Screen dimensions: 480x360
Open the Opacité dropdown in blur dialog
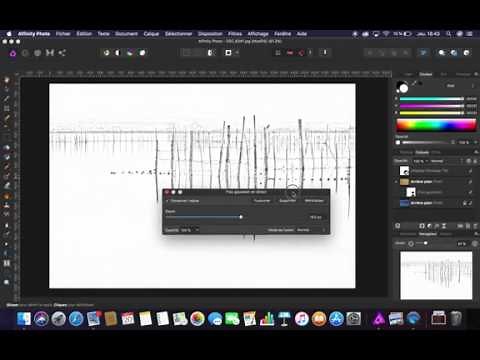[190, 230]
